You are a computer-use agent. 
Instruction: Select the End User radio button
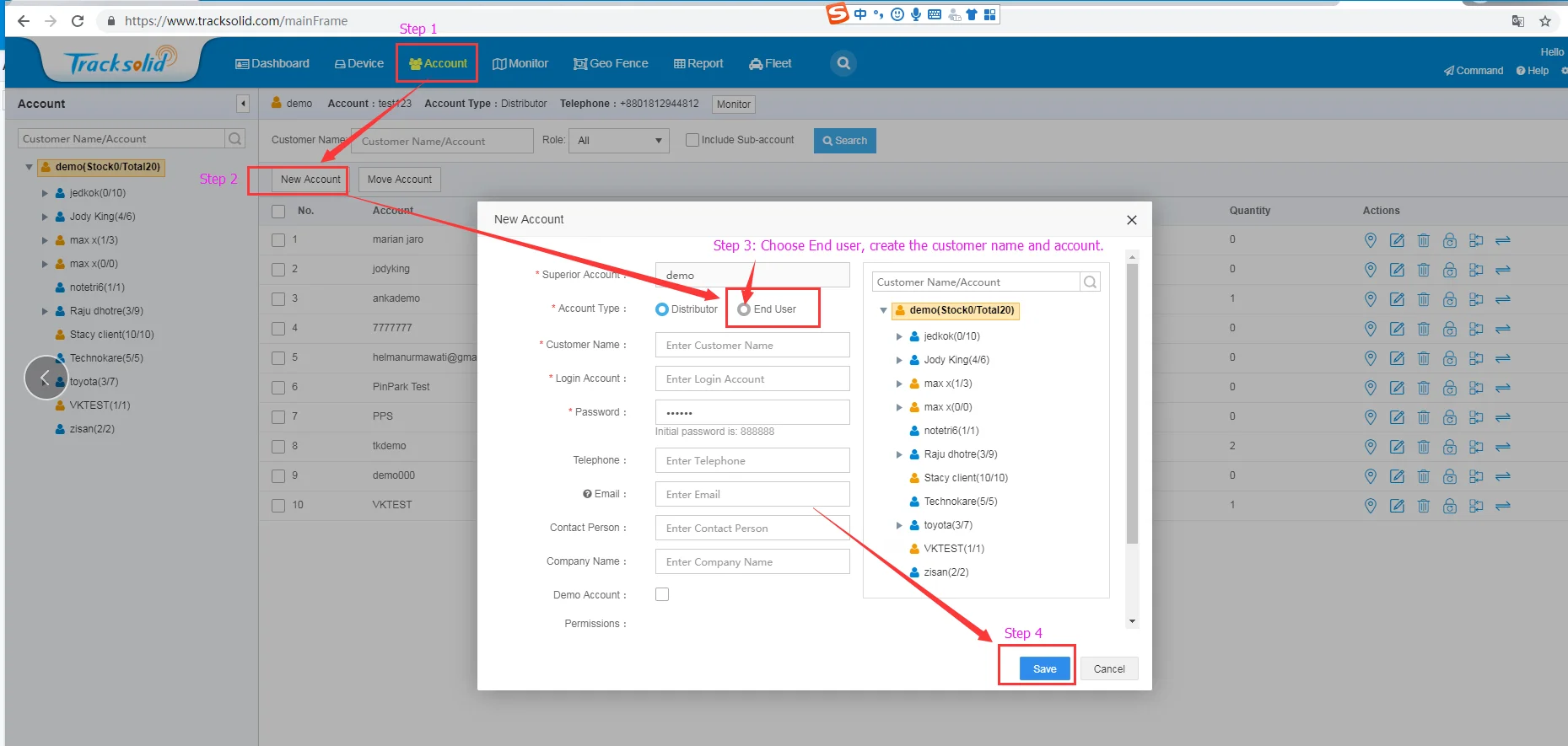coord(743,309)
